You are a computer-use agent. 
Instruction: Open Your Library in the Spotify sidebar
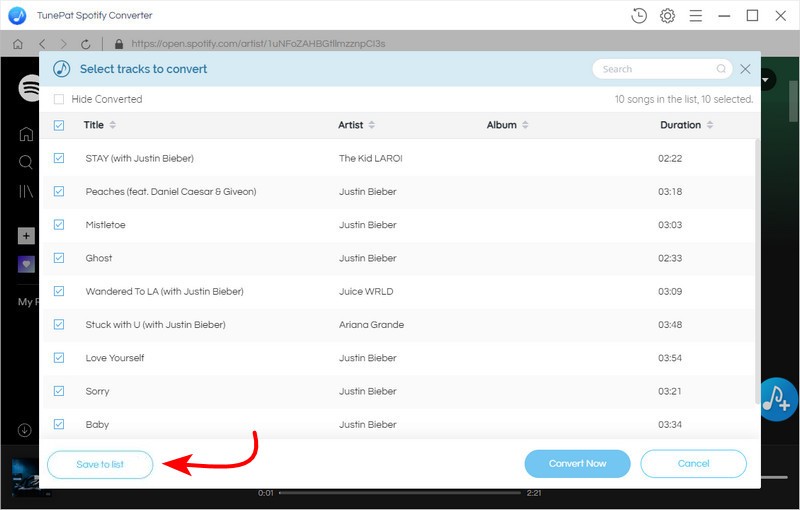(x=26, y=191)
